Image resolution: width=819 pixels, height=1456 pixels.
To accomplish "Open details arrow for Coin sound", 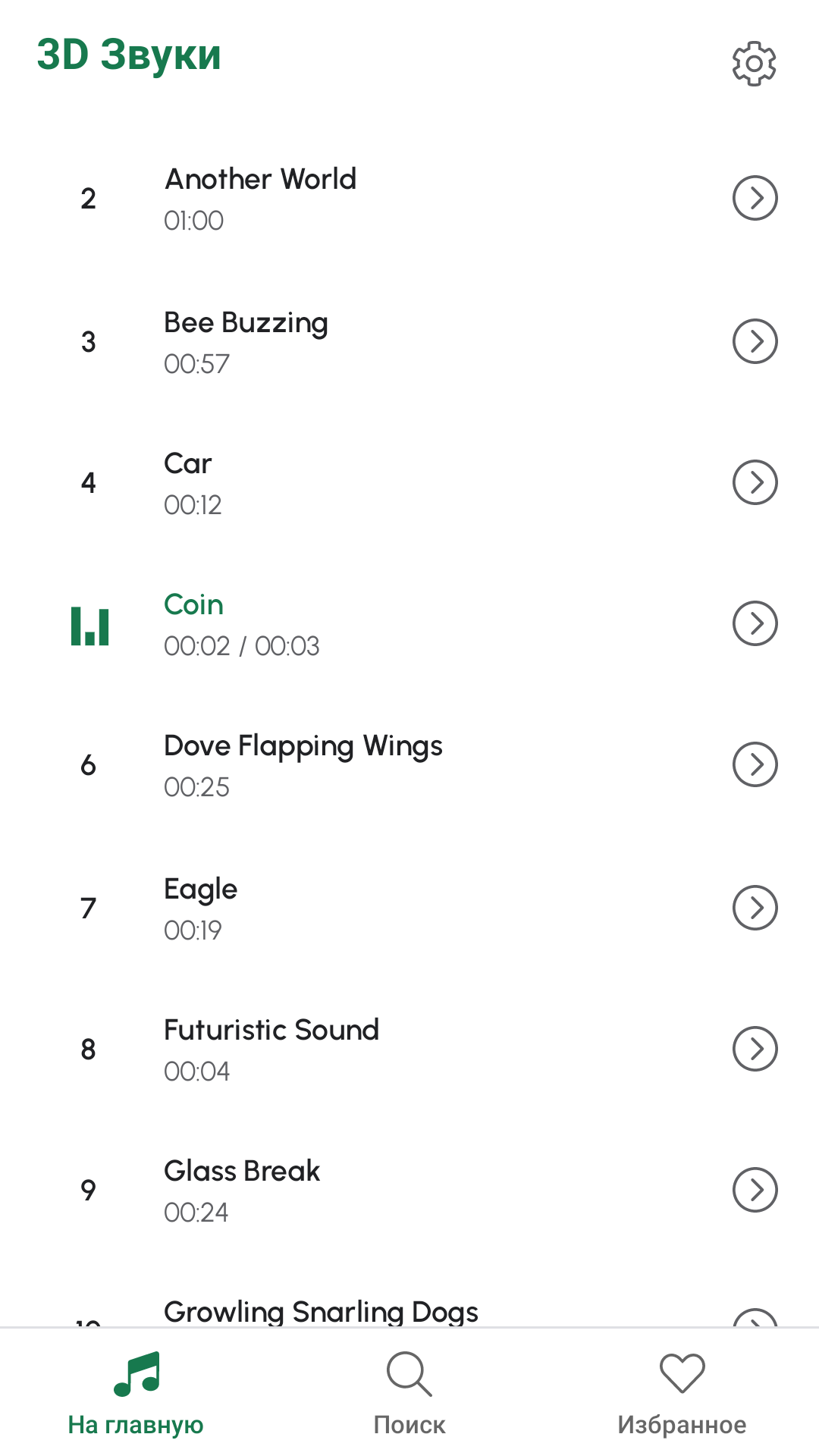I will (755, 623).
